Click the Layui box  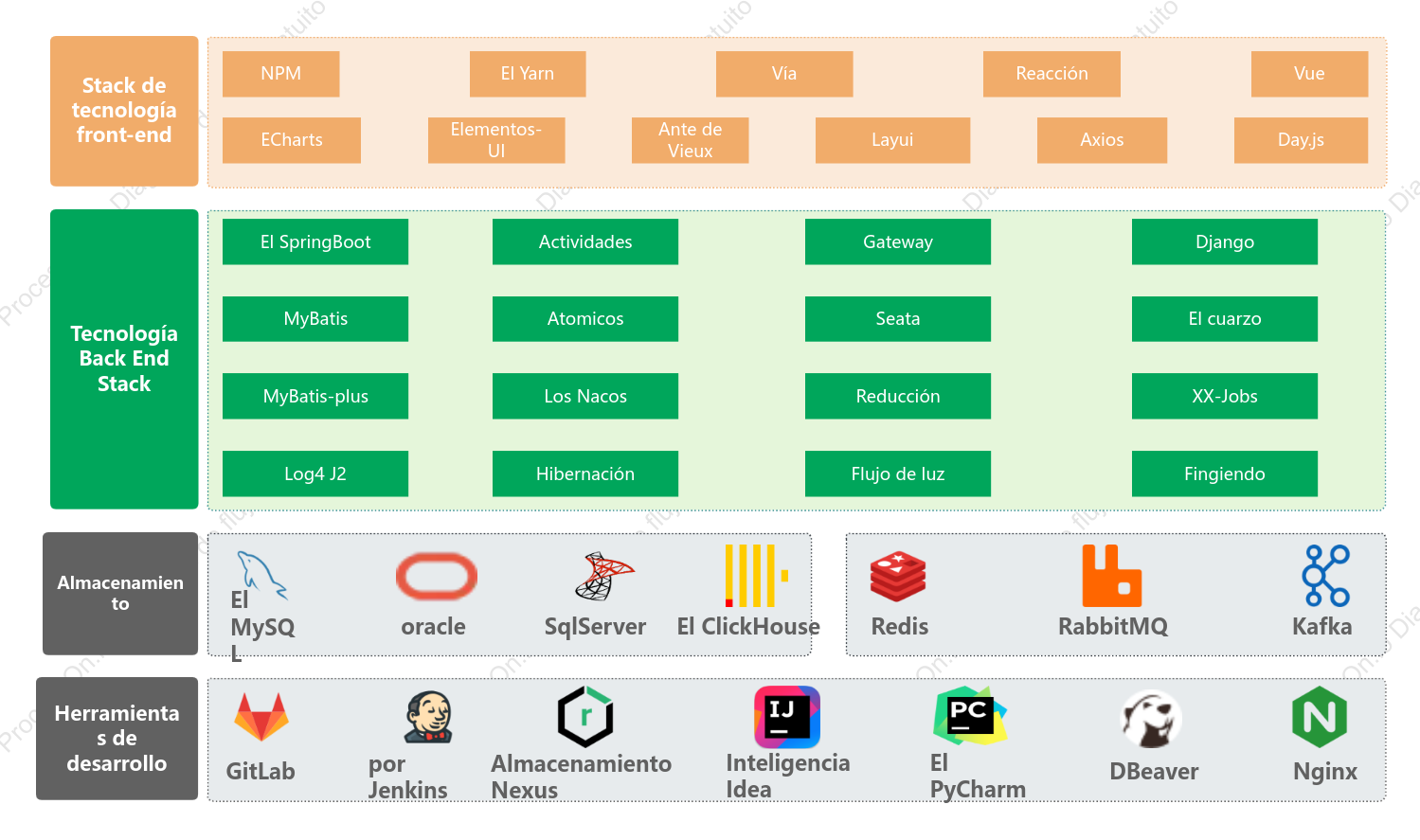pyautogui.click(x=892, y=140)
